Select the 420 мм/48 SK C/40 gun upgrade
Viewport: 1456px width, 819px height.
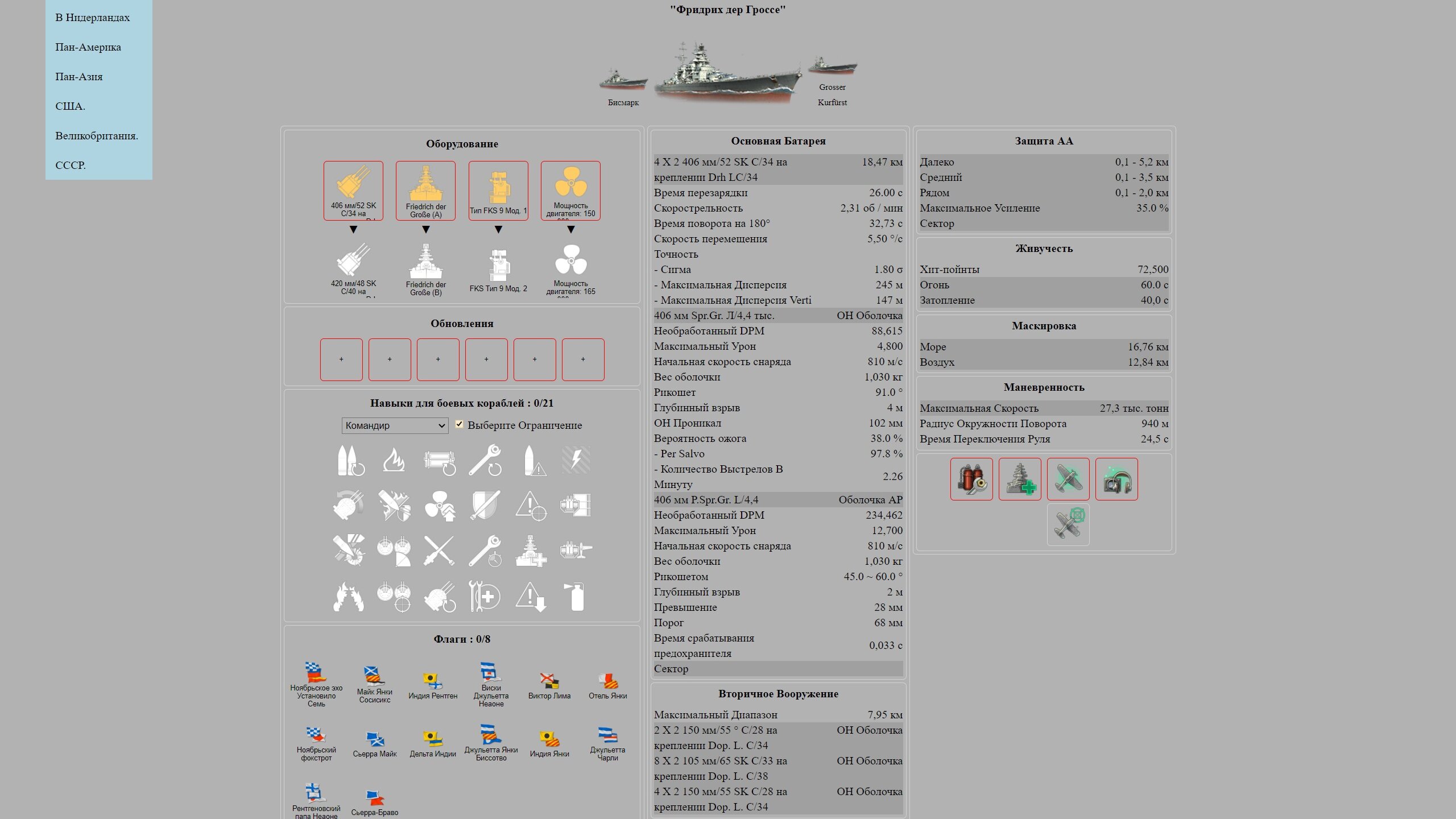point(353,269)
